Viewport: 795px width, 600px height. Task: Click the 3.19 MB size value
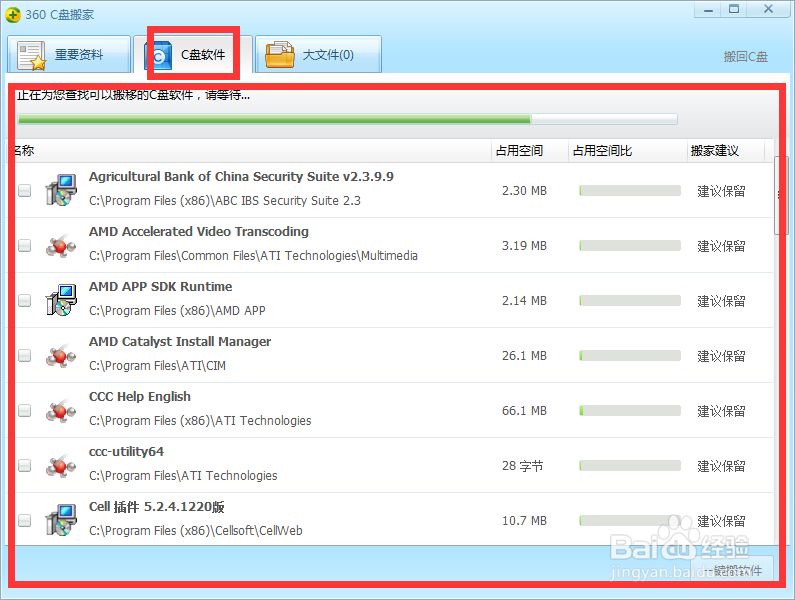tap(524, 245)
